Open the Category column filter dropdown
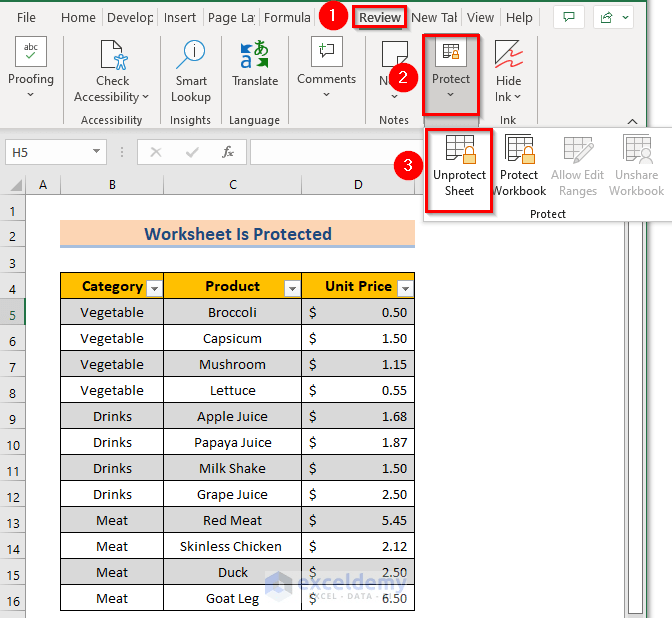This screenshot has height=618, width=672. pos(154,288)
